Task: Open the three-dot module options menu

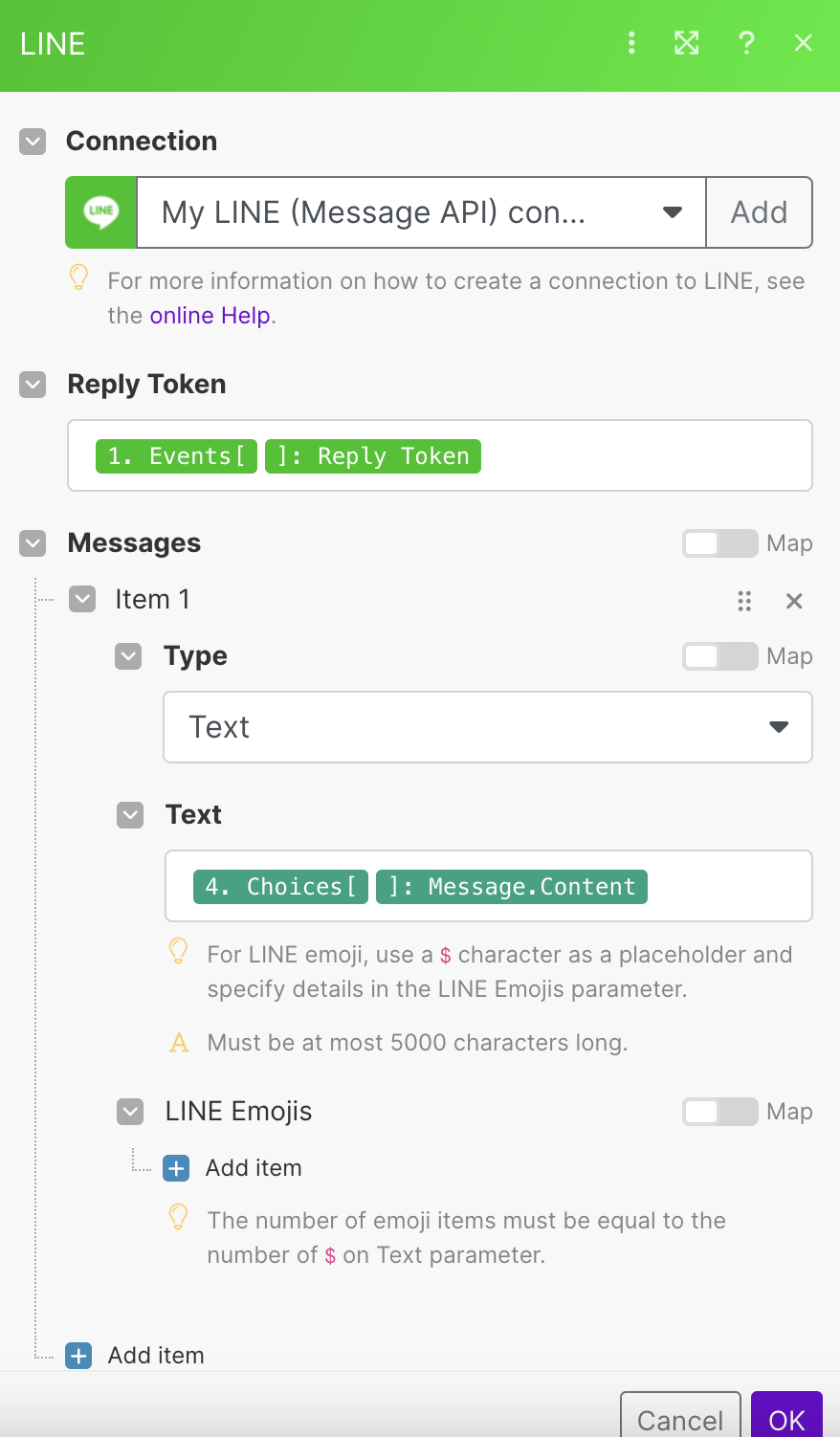Action: point(631,43)
